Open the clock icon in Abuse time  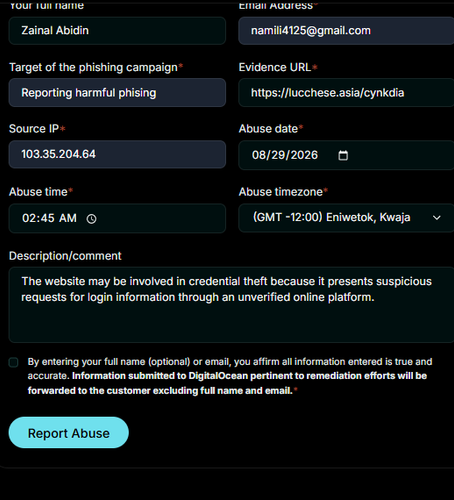[x=91, y=219]
